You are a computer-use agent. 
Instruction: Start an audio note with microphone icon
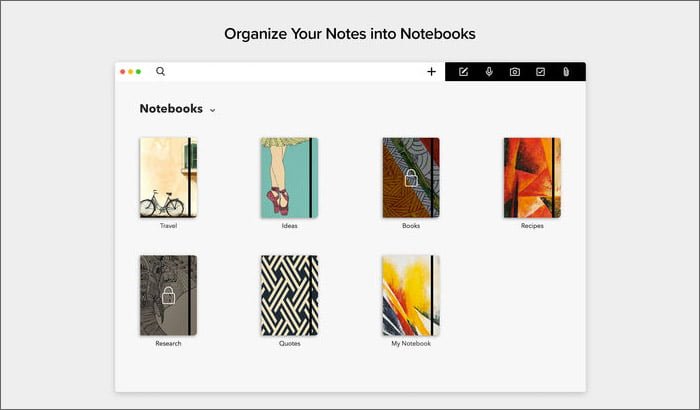(x=489, y=71)
